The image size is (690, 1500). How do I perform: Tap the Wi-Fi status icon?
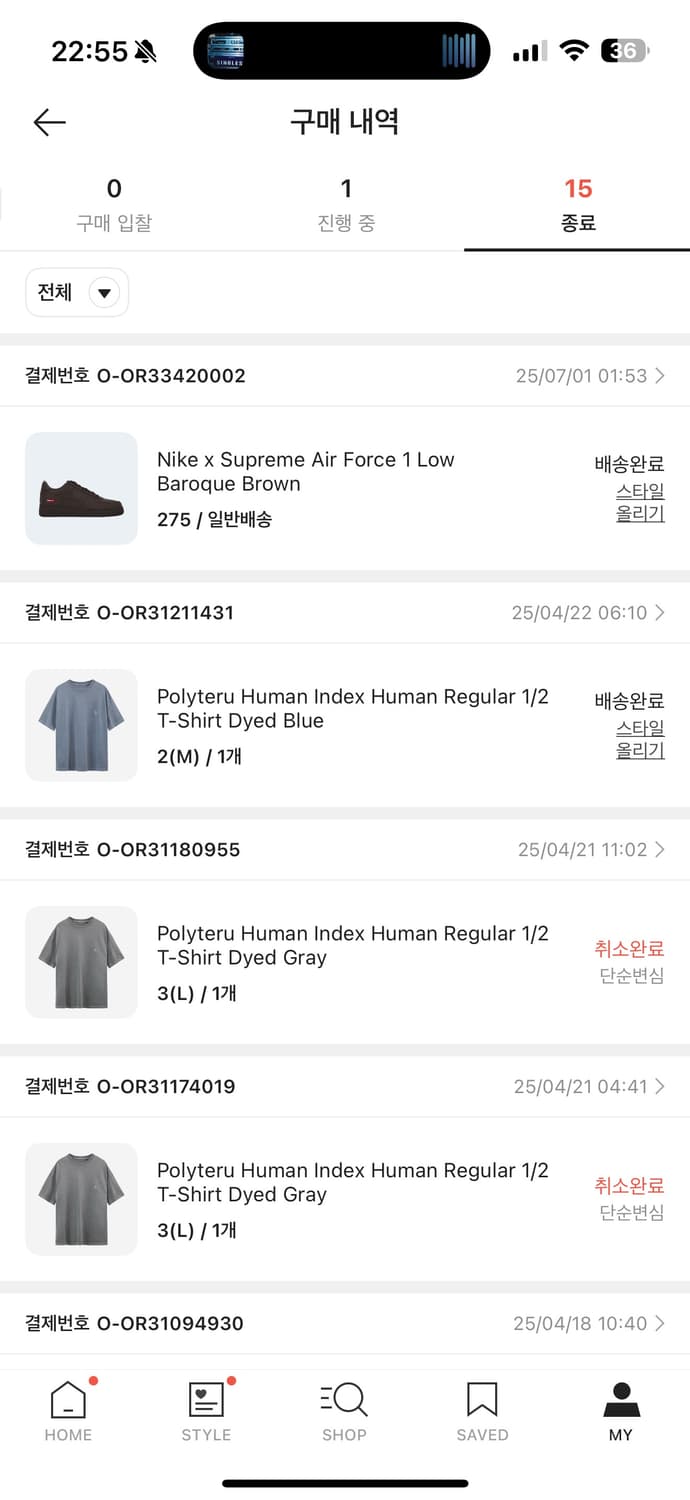[574, 51]
